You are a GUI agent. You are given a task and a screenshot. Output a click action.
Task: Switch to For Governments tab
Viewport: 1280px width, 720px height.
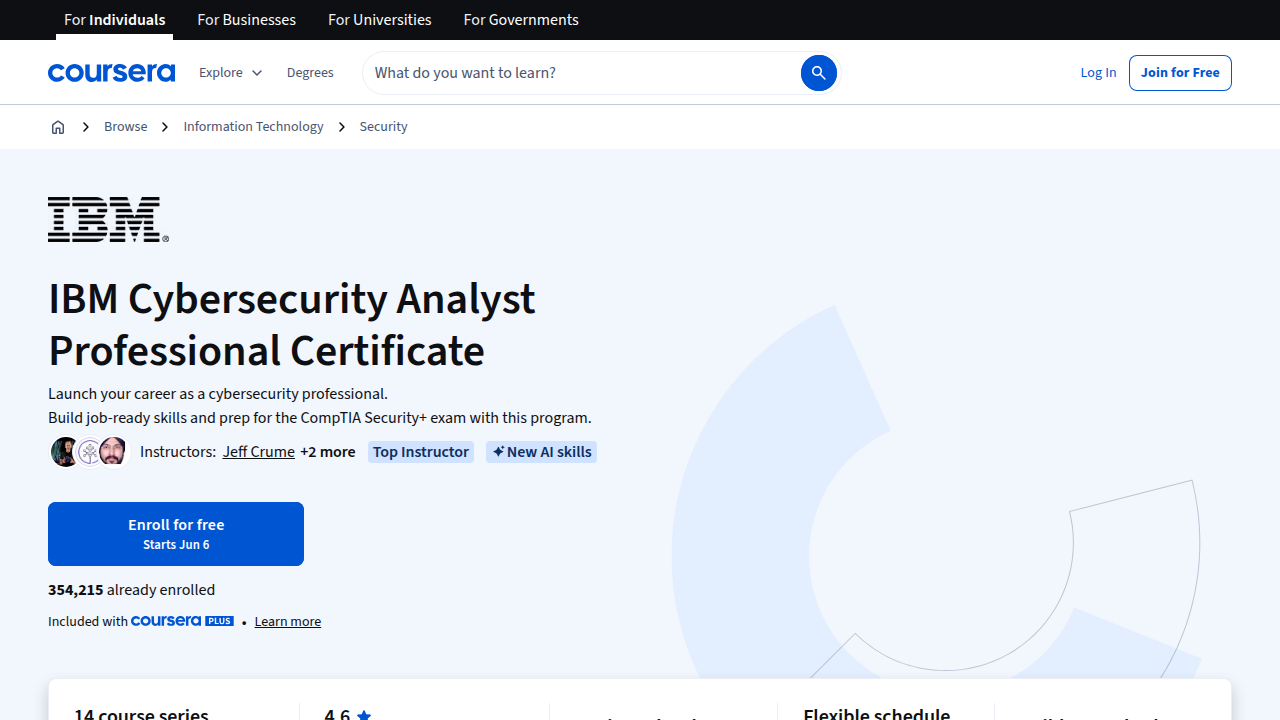point(521,20)
